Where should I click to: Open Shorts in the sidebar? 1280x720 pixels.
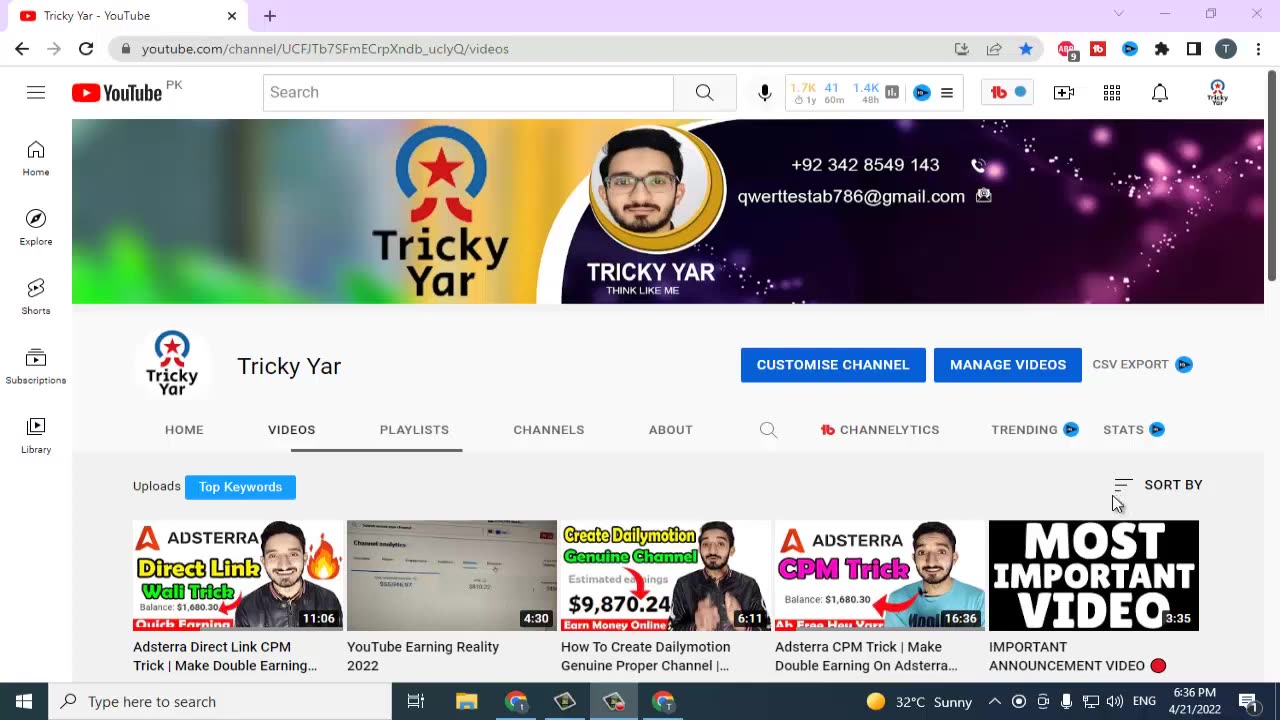[x=36, y=296]
